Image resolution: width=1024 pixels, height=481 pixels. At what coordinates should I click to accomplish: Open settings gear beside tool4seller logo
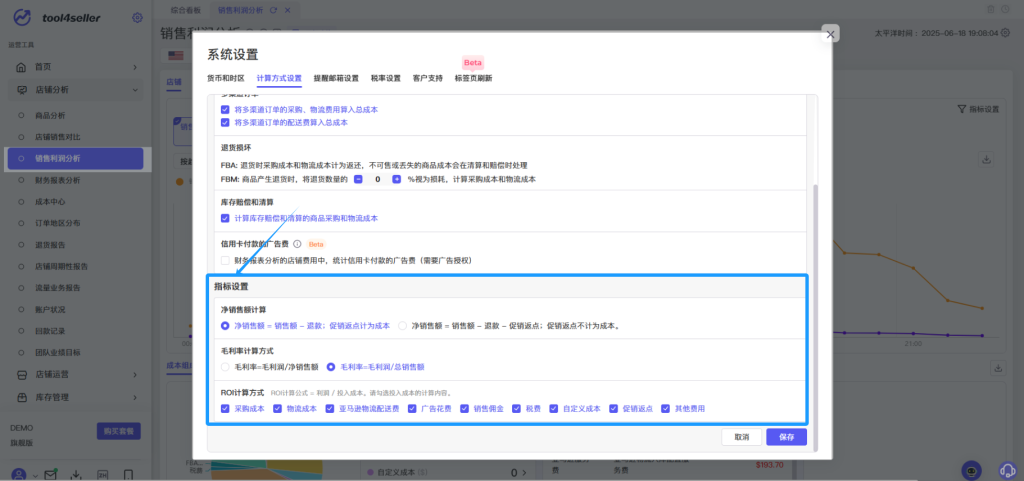(137, 18)
